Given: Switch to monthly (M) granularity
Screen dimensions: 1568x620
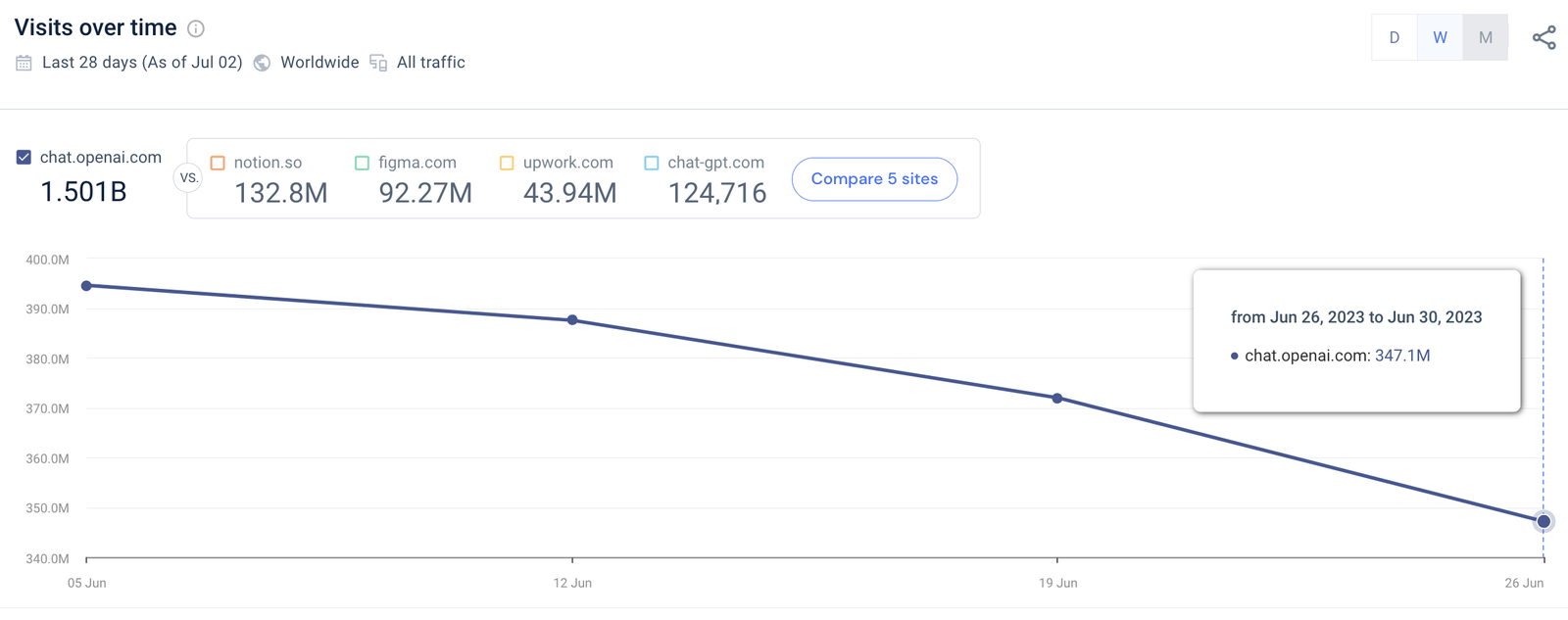Looking at the screenshot, I should point(1486,37).
